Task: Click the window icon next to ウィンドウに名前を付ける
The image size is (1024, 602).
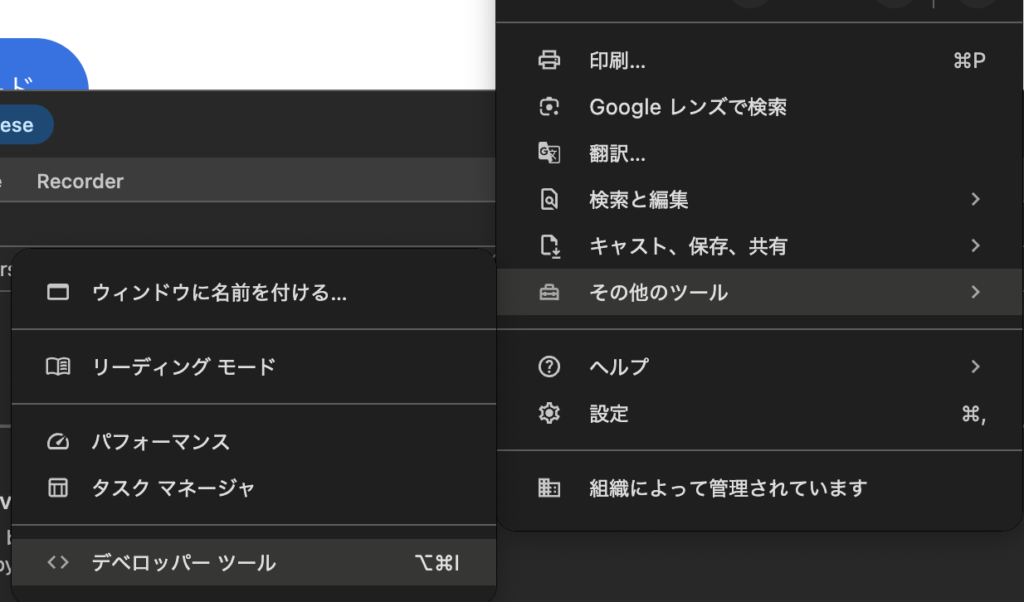Action: pos(58,293)
